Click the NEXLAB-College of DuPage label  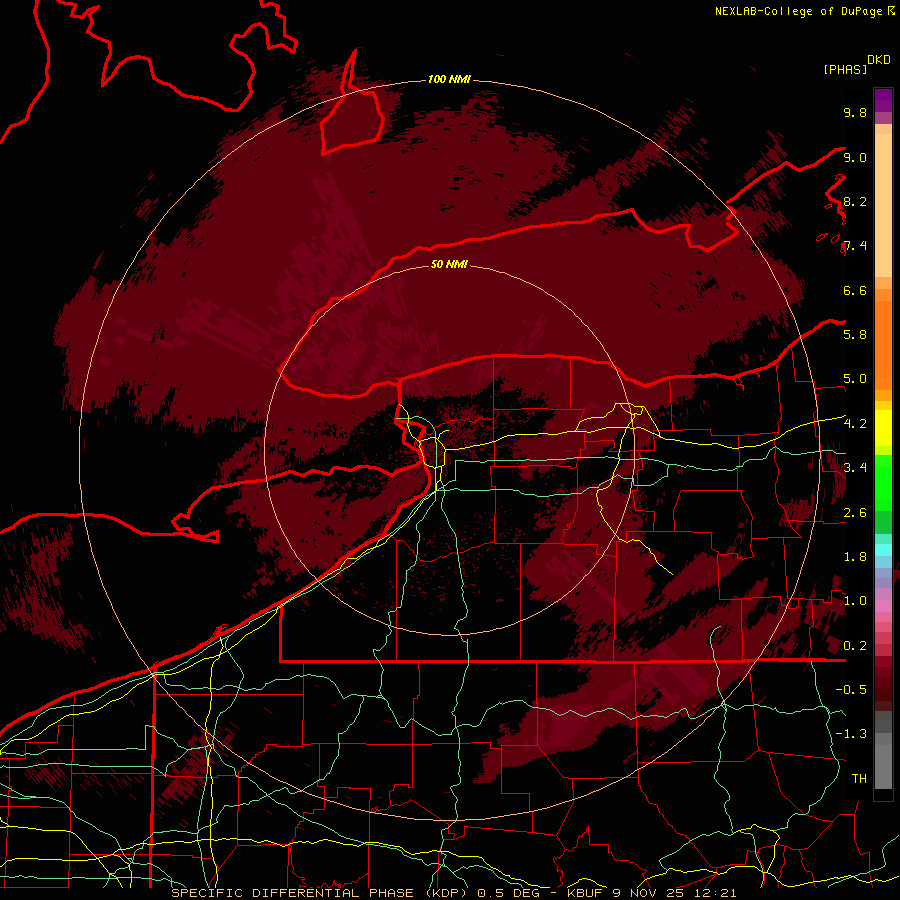pyautogui.click(x=799, y=11)
